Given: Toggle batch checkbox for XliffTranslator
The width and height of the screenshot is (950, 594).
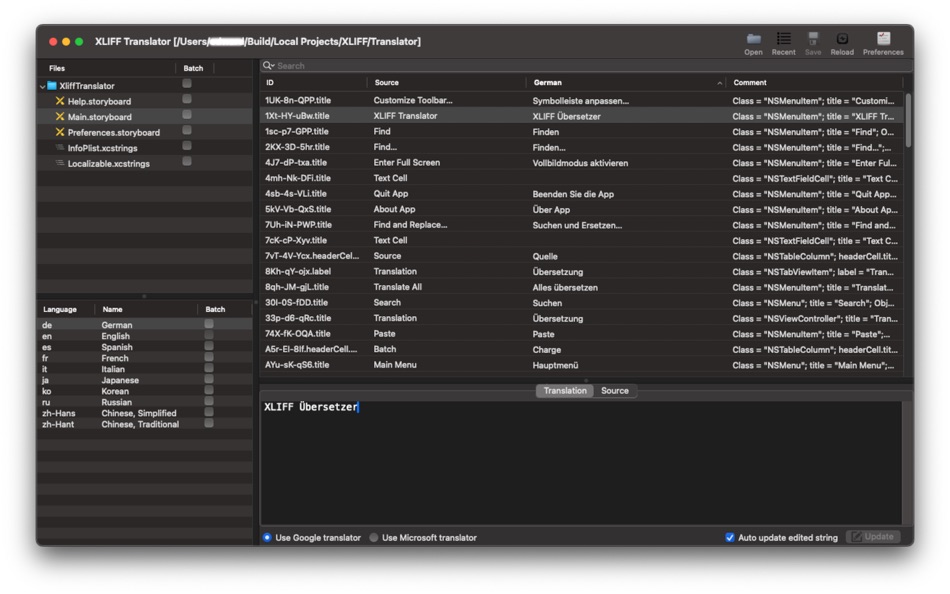Looking at the screenshot, I should (187, 84).
